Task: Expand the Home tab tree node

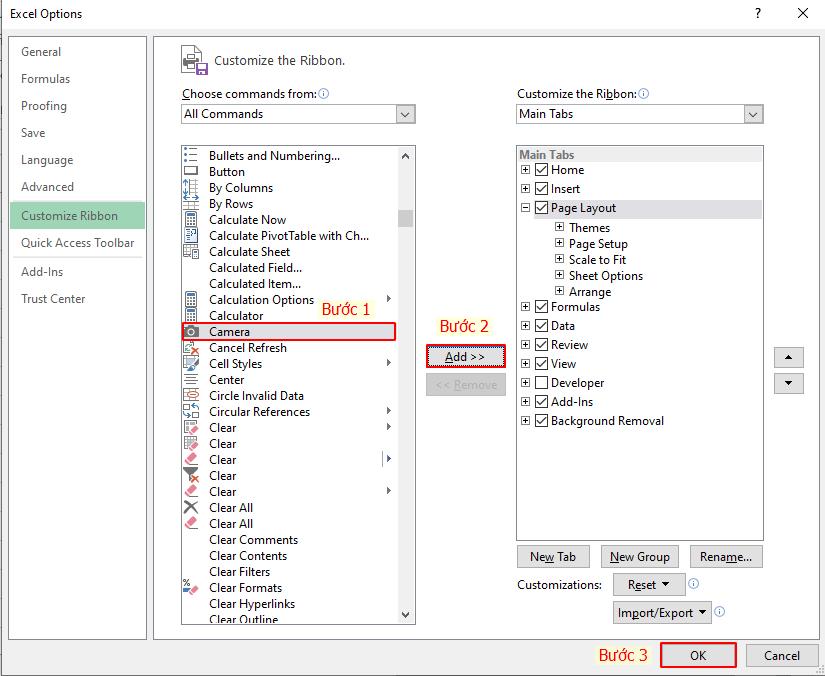Action: 525,169
